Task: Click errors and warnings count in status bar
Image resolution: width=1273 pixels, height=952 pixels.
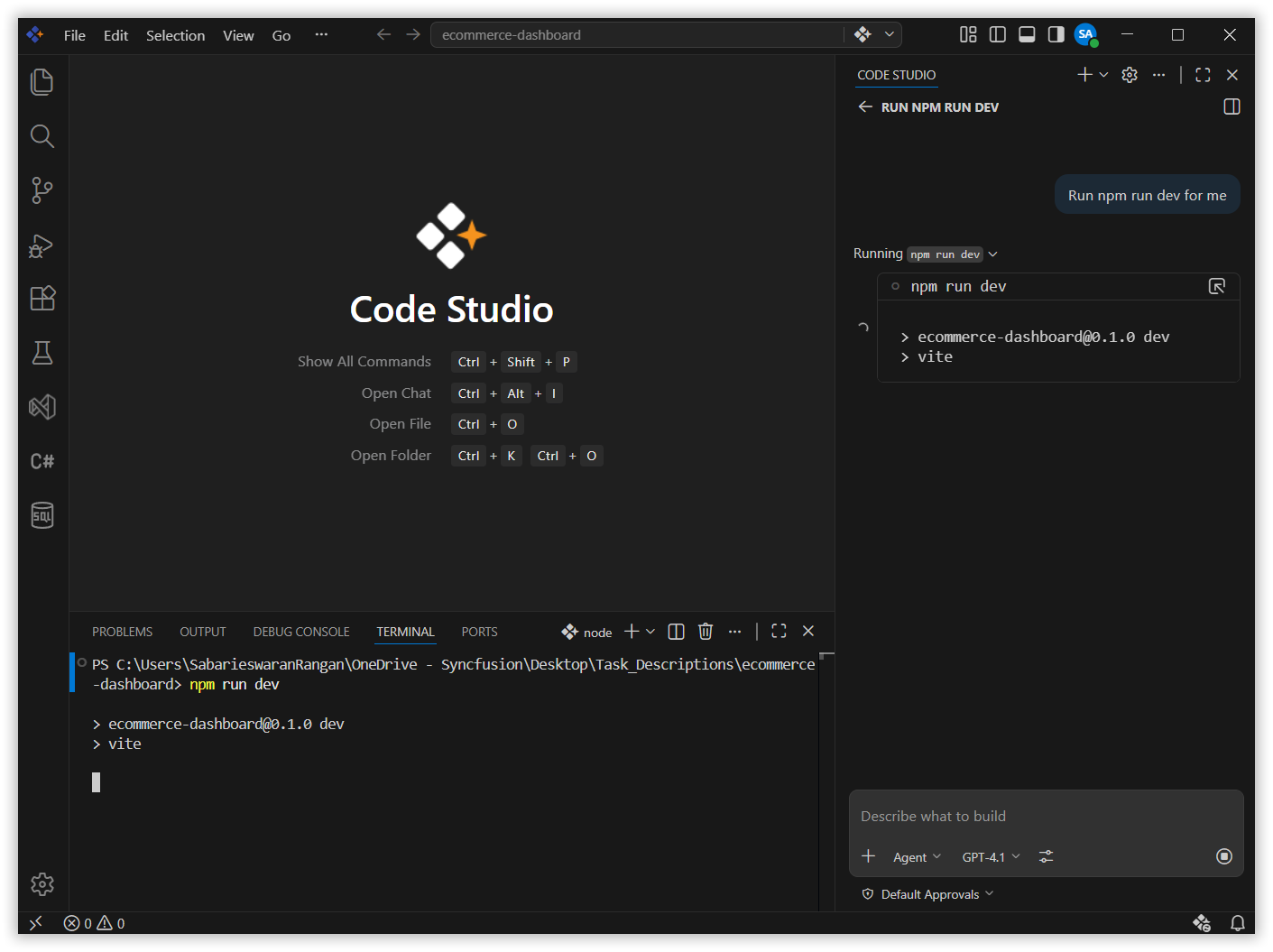Action: [x=95, y=923]
